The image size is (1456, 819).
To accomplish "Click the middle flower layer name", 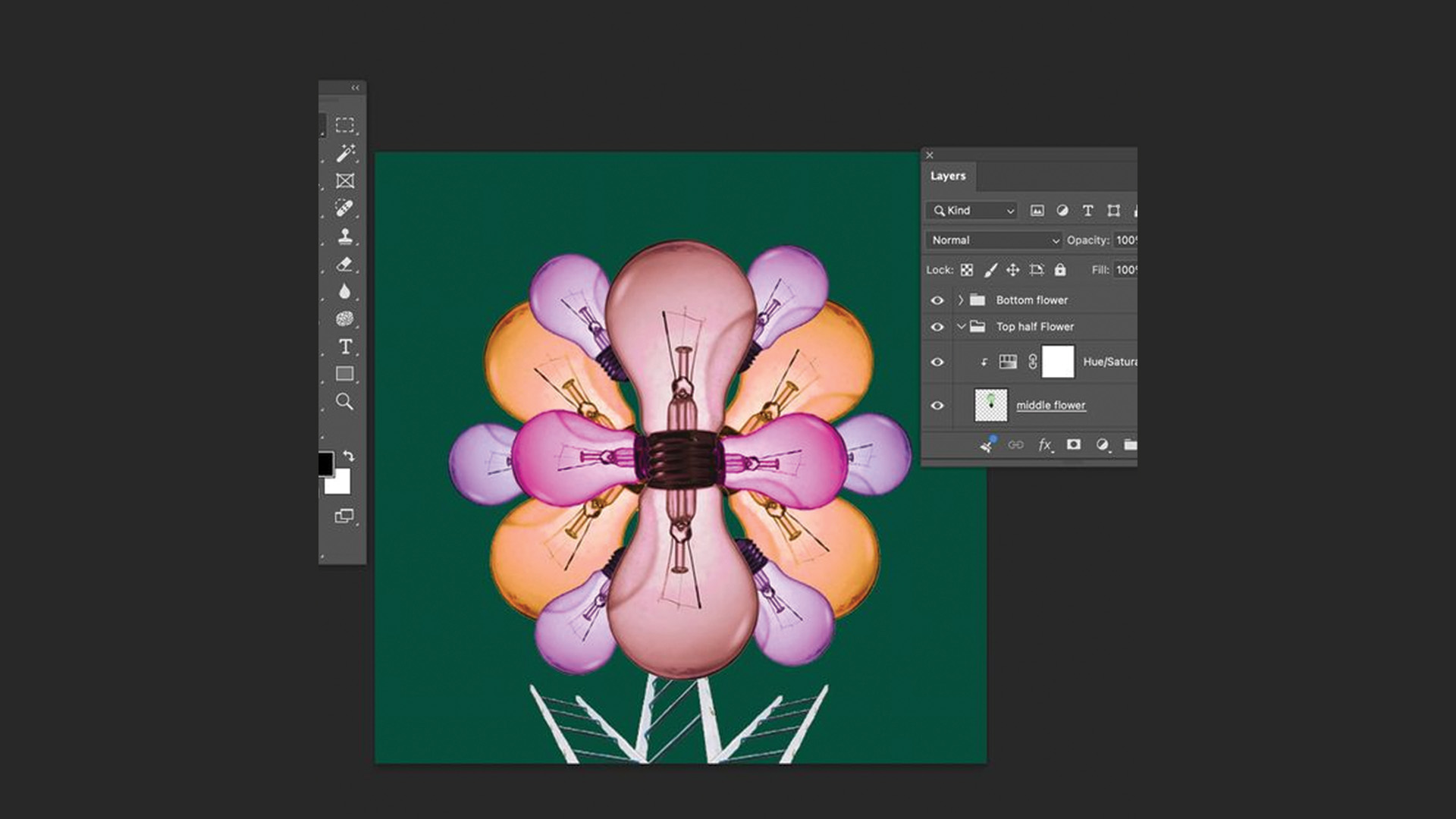I will click(1051, 406).
